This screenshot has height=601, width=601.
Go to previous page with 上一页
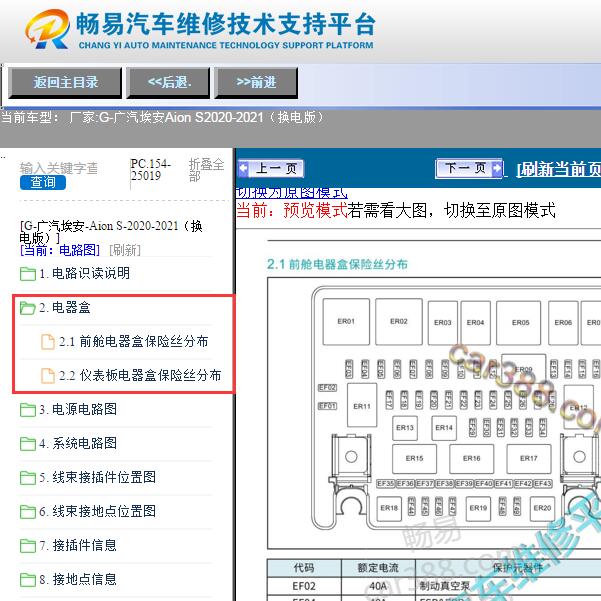coord(271,169)
